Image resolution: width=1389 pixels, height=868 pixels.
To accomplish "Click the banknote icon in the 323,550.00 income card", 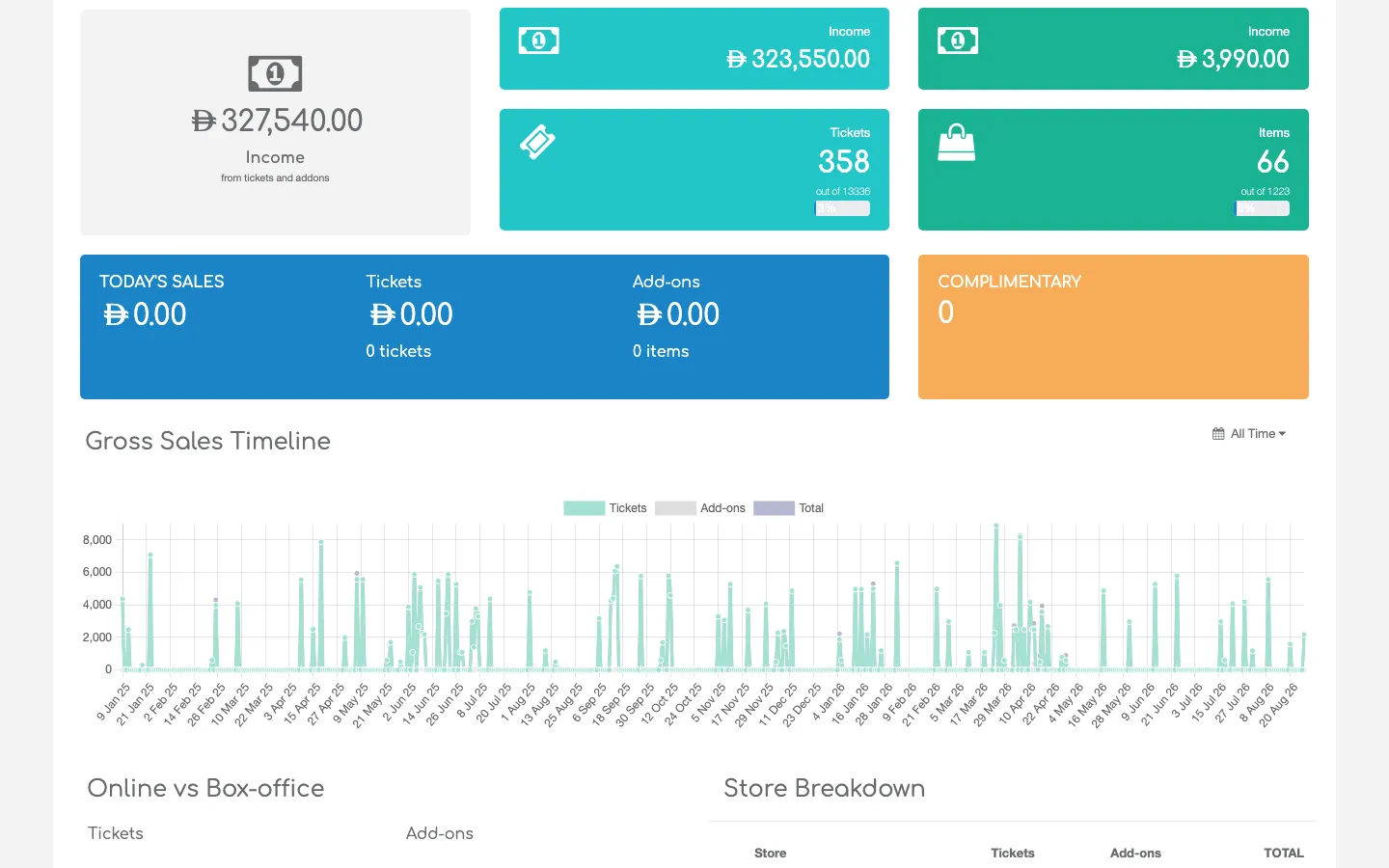I will point(539,41).
